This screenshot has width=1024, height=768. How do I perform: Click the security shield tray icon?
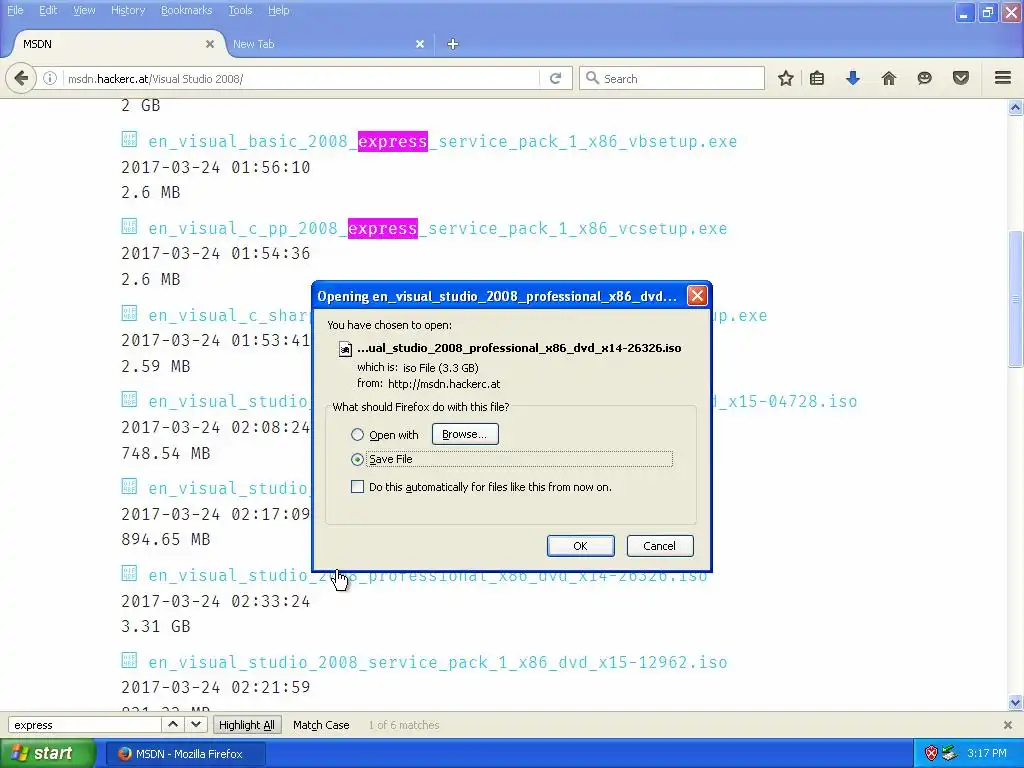[931, 754]
